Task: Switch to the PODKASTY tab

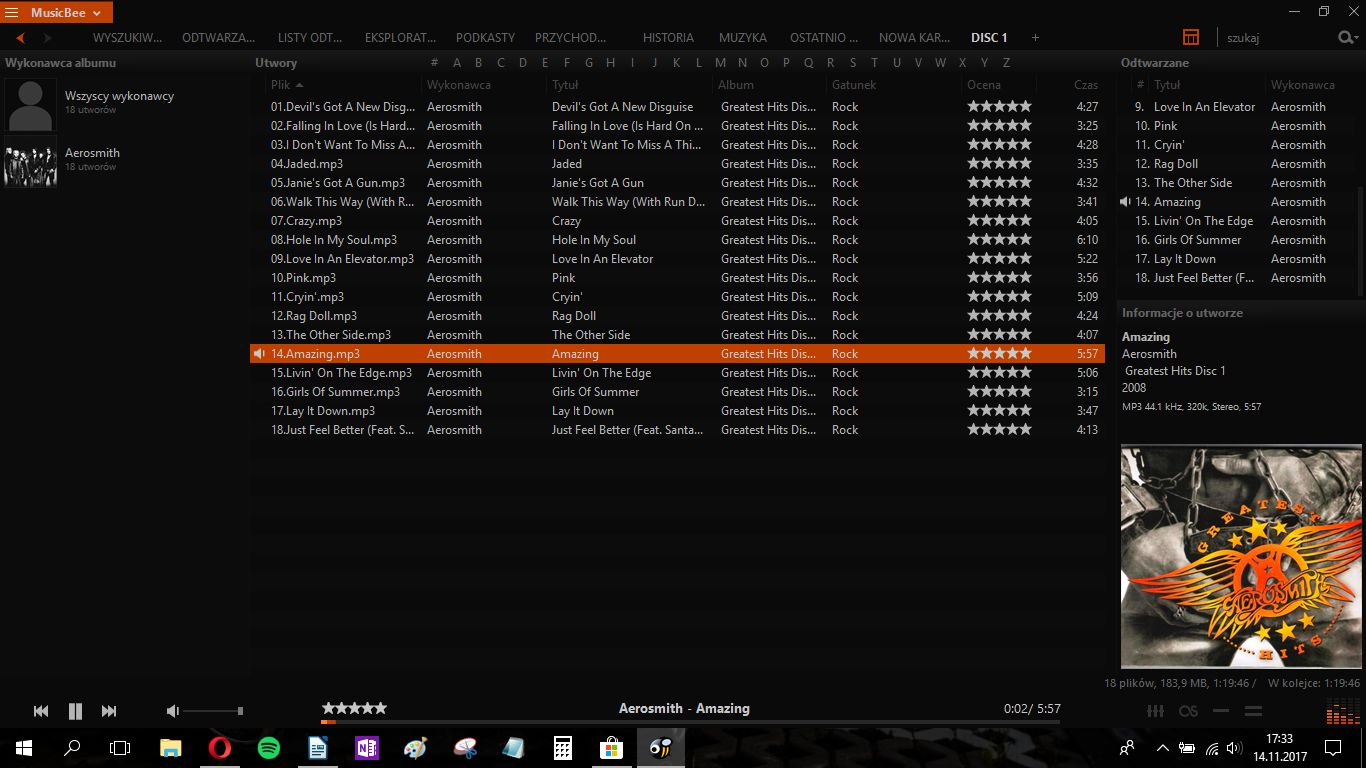Action: [485, 38]
